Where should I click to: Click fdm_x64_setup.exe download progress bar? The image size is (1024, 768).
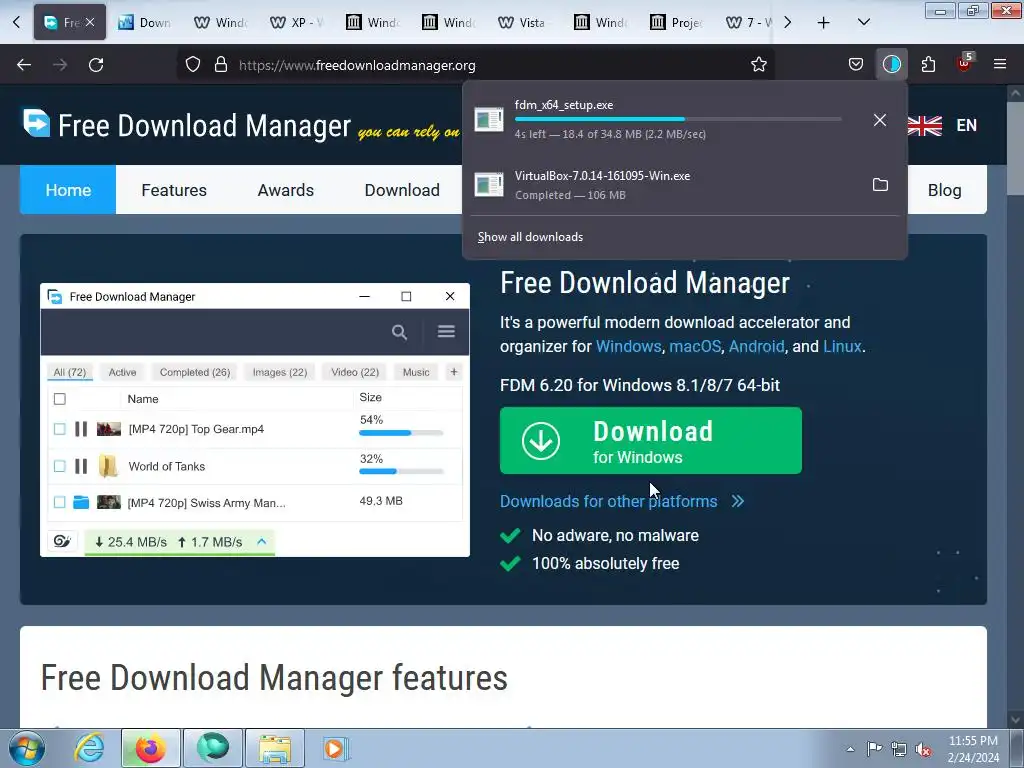pyautogui.click(x=678, y=120)
